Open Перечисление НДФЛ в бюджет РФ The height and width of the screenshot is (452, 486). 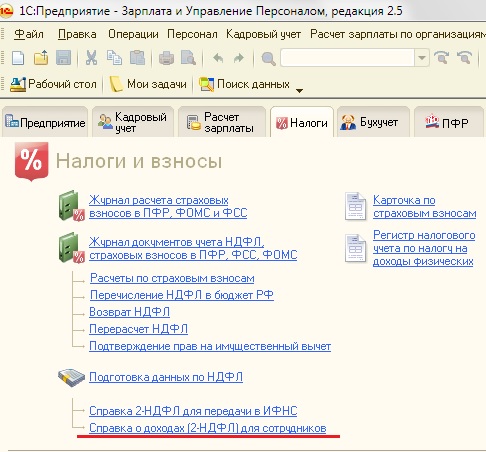pos(182,295)
